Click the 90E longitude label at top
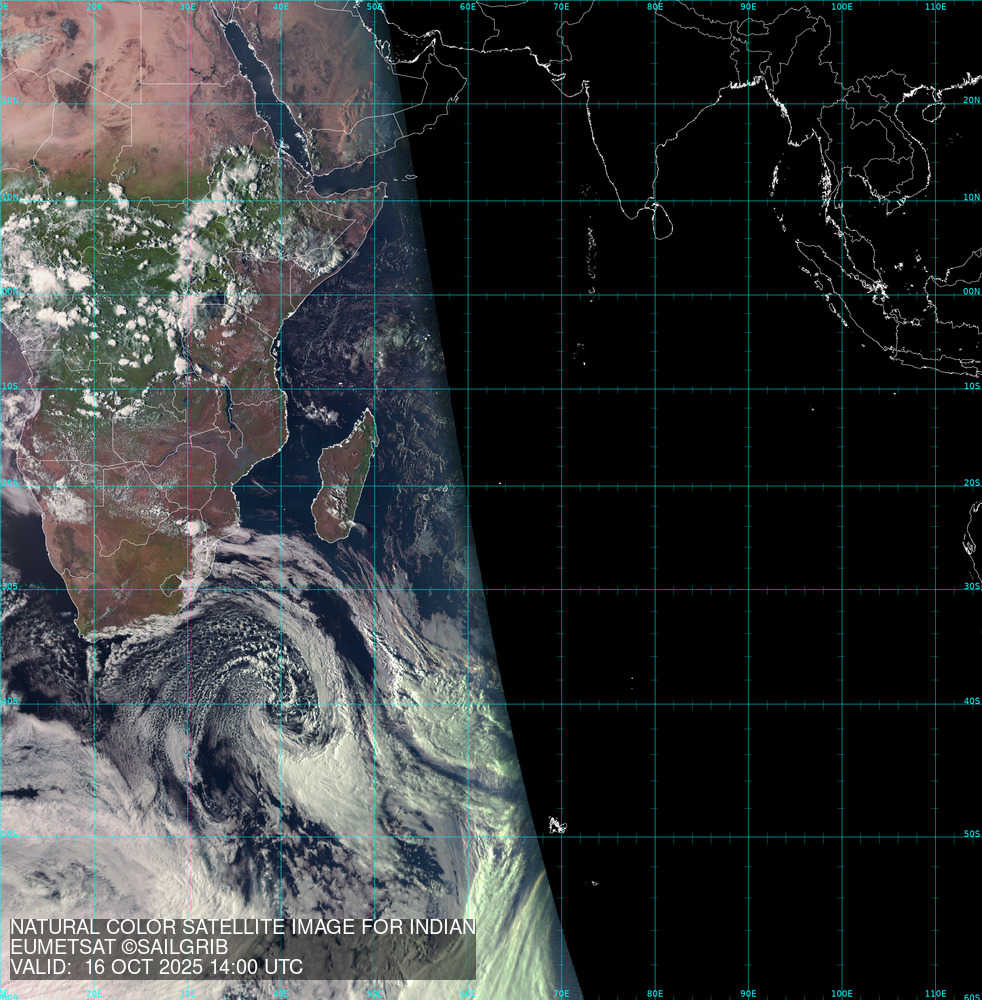The image size is (982, 1000). (x=748, y=7)
